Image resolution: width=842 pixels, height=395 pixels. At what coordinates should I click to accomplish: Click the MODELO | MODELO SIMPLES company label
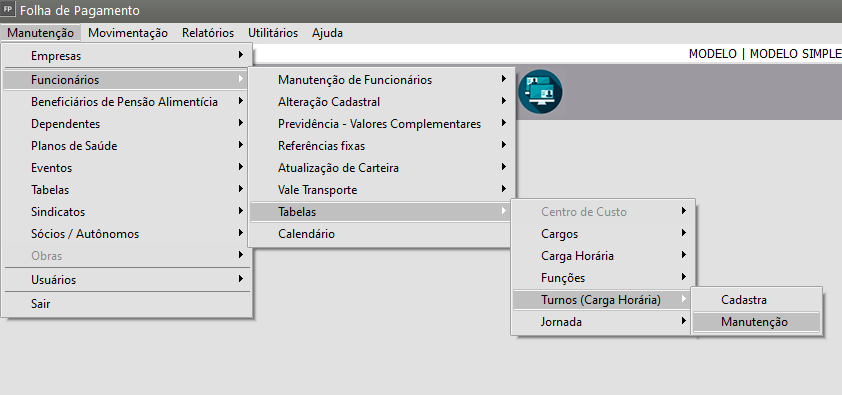point(765,54)
